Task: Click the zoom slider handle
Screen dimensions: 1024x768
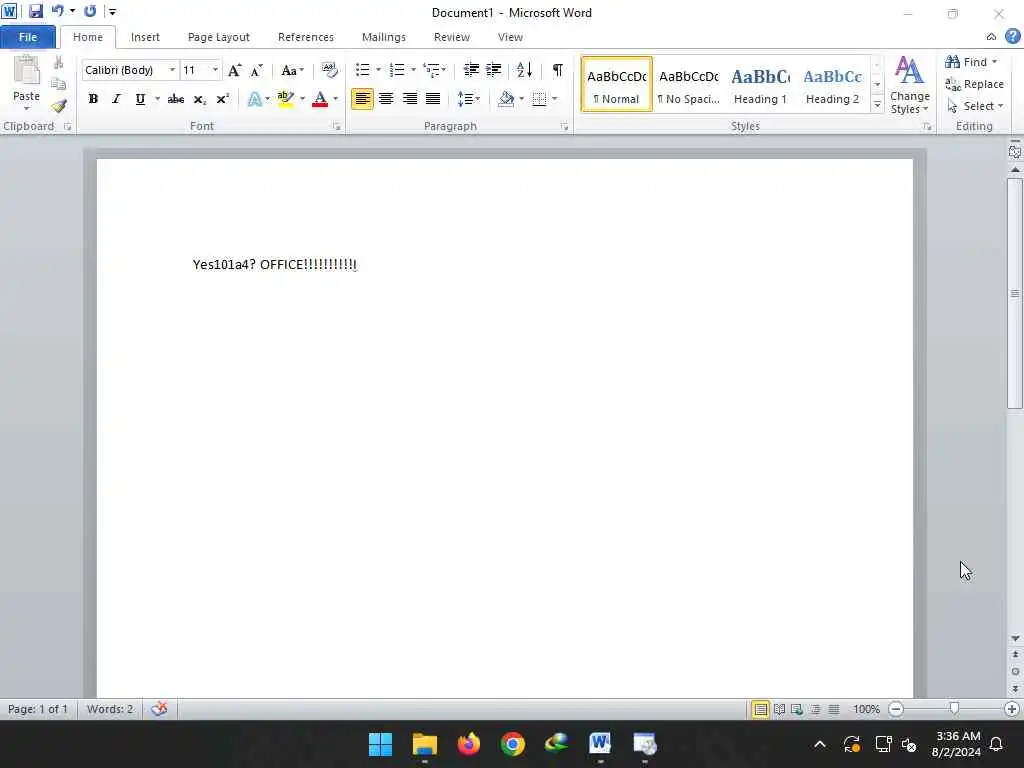Action: [954, 709]
